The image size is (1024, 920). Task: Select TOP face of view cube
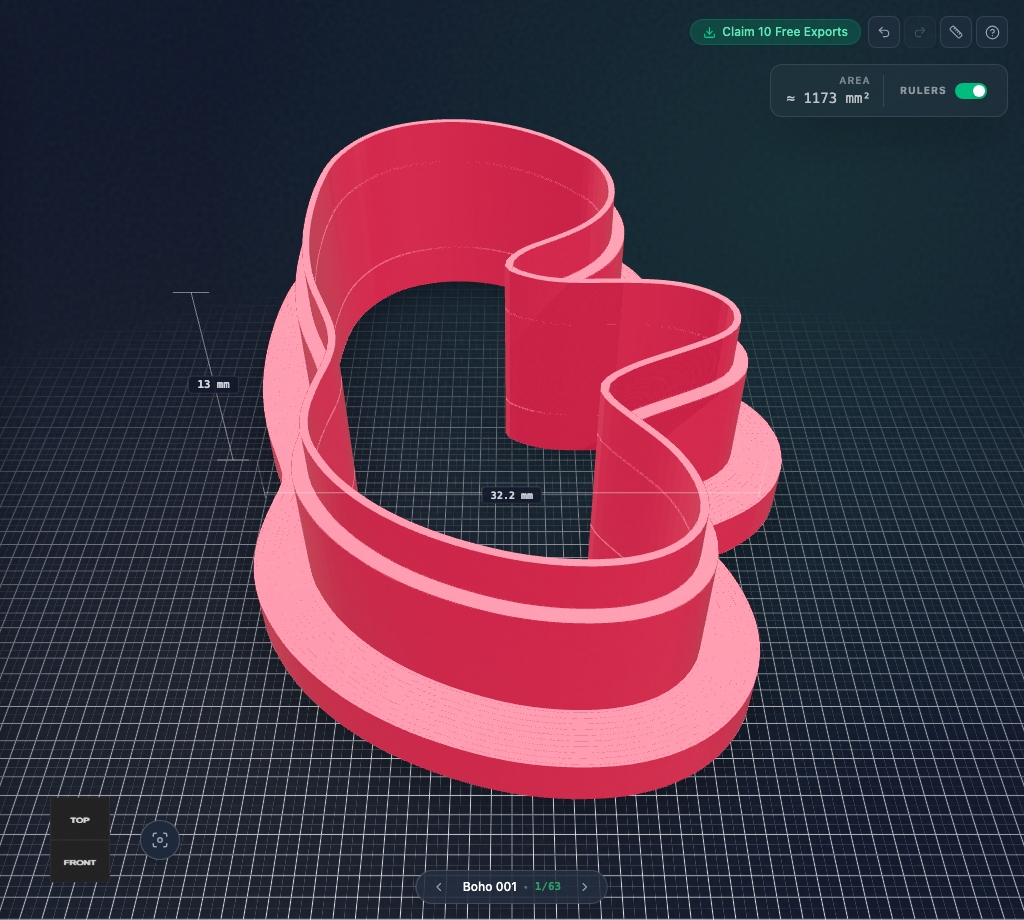[80, 819]
